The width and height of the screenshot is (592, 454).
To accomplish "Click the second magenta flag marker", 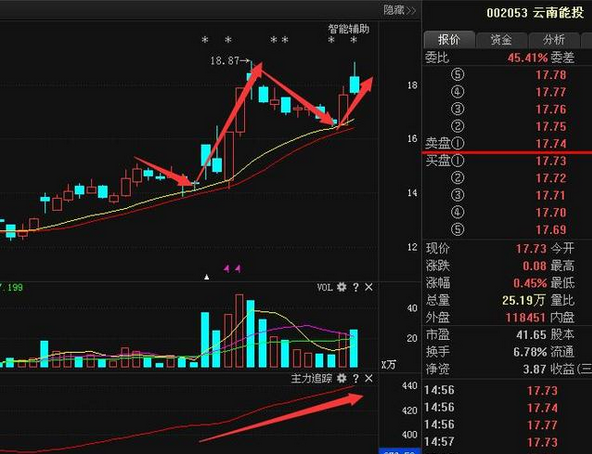I will coord(238,269).
